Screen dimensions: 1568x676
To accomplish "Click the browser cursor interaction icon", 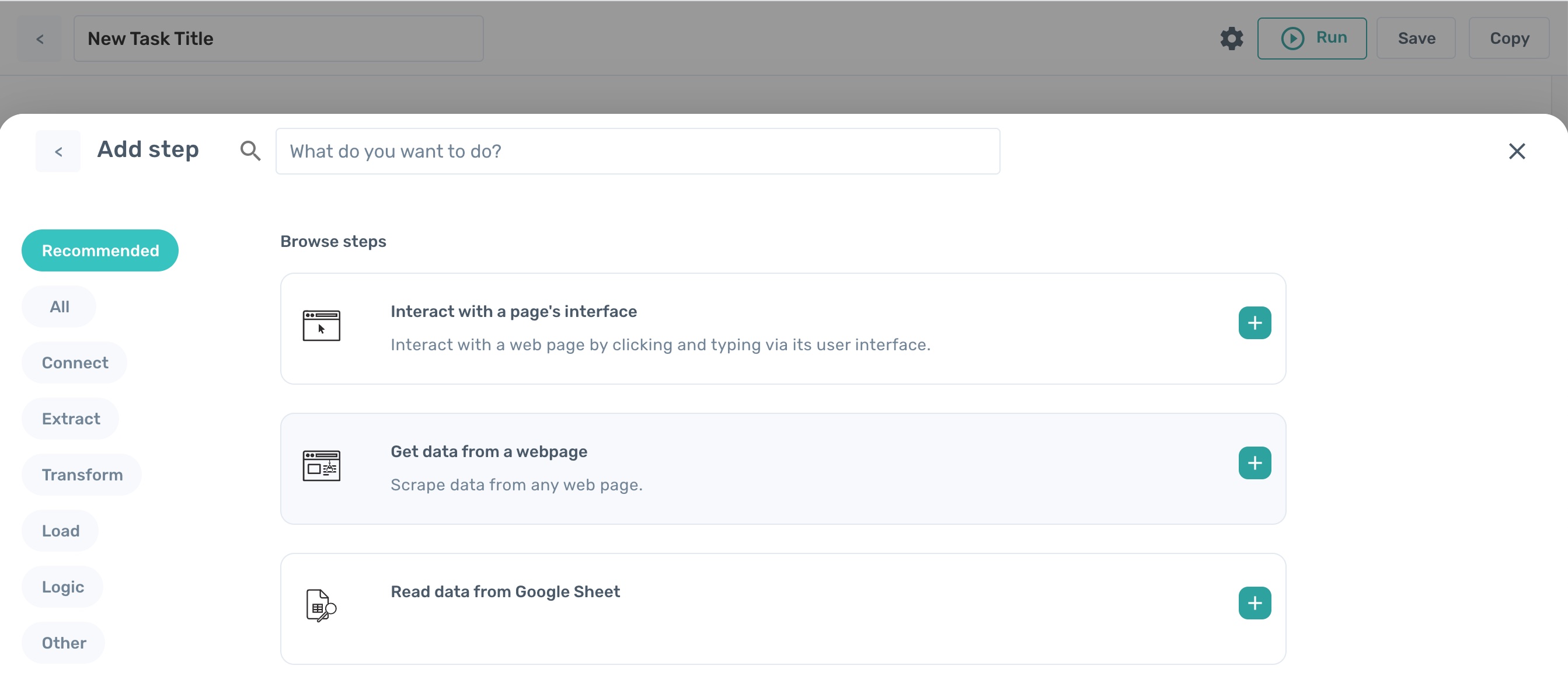I will click(x=322, y=326).
